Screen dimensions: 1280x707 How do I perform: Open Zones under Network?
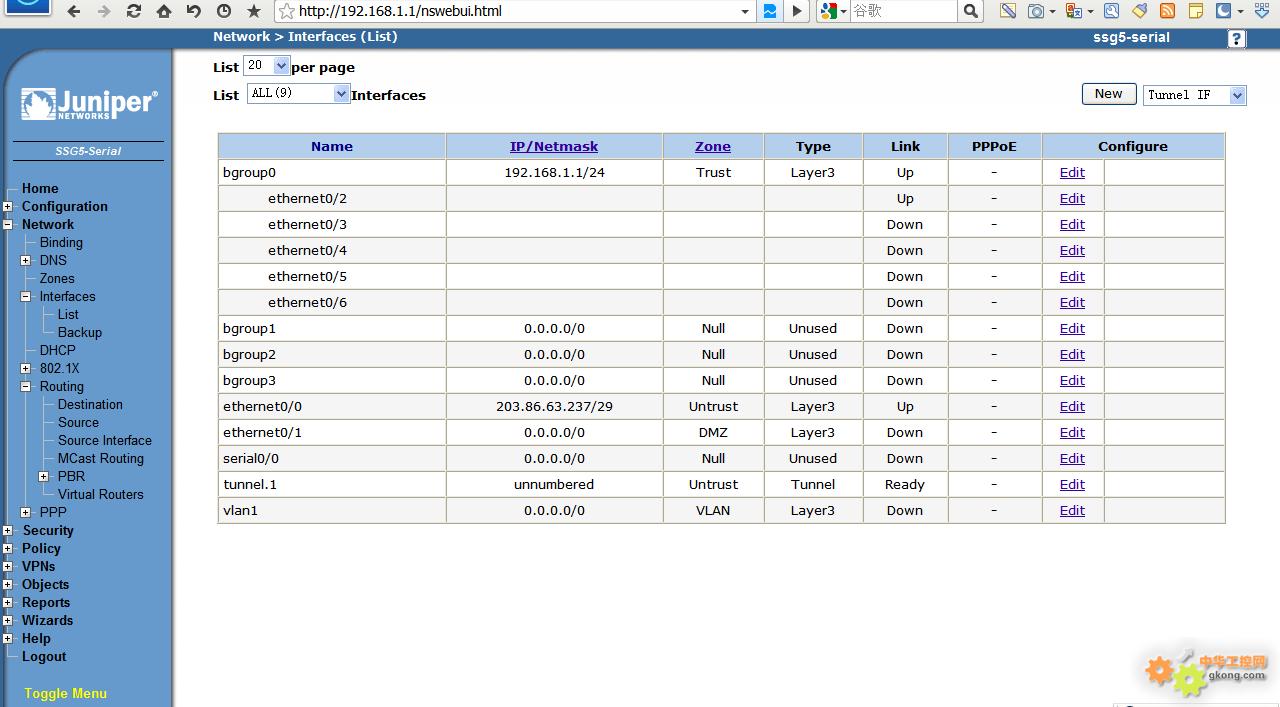(57, 278)
